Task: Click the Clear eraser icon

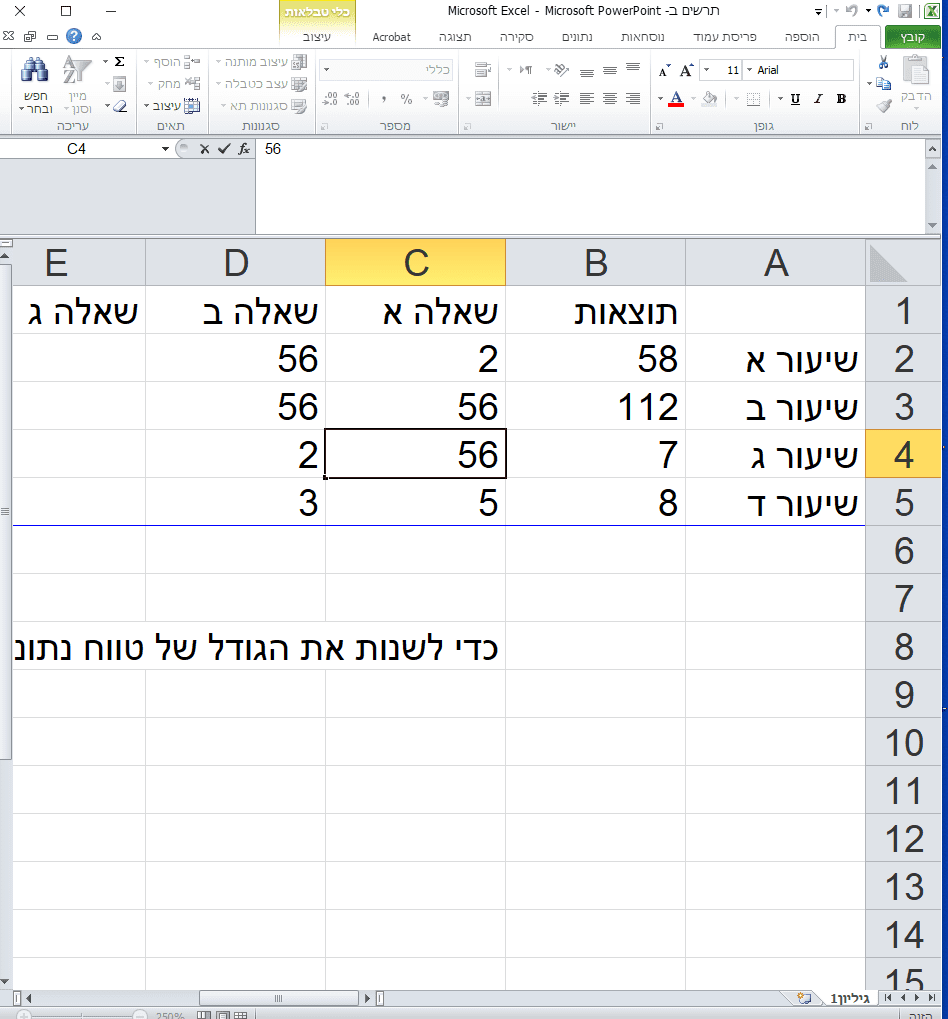Action: (x=120, y=106)
